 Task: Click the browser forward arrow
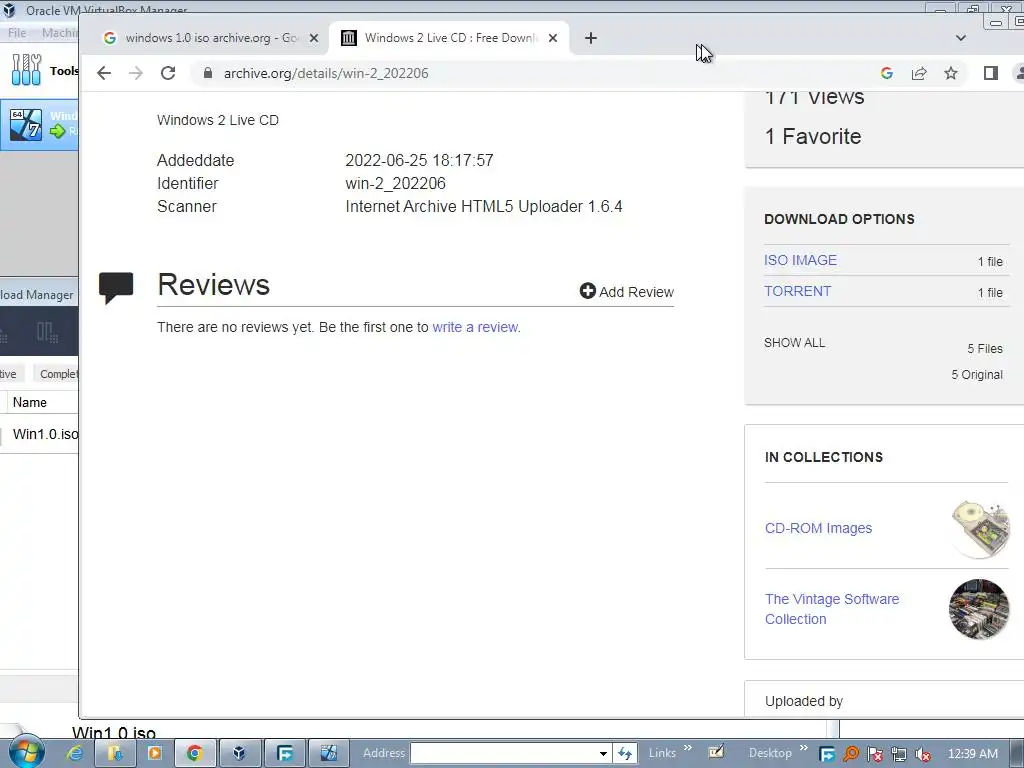coord(136,73)
